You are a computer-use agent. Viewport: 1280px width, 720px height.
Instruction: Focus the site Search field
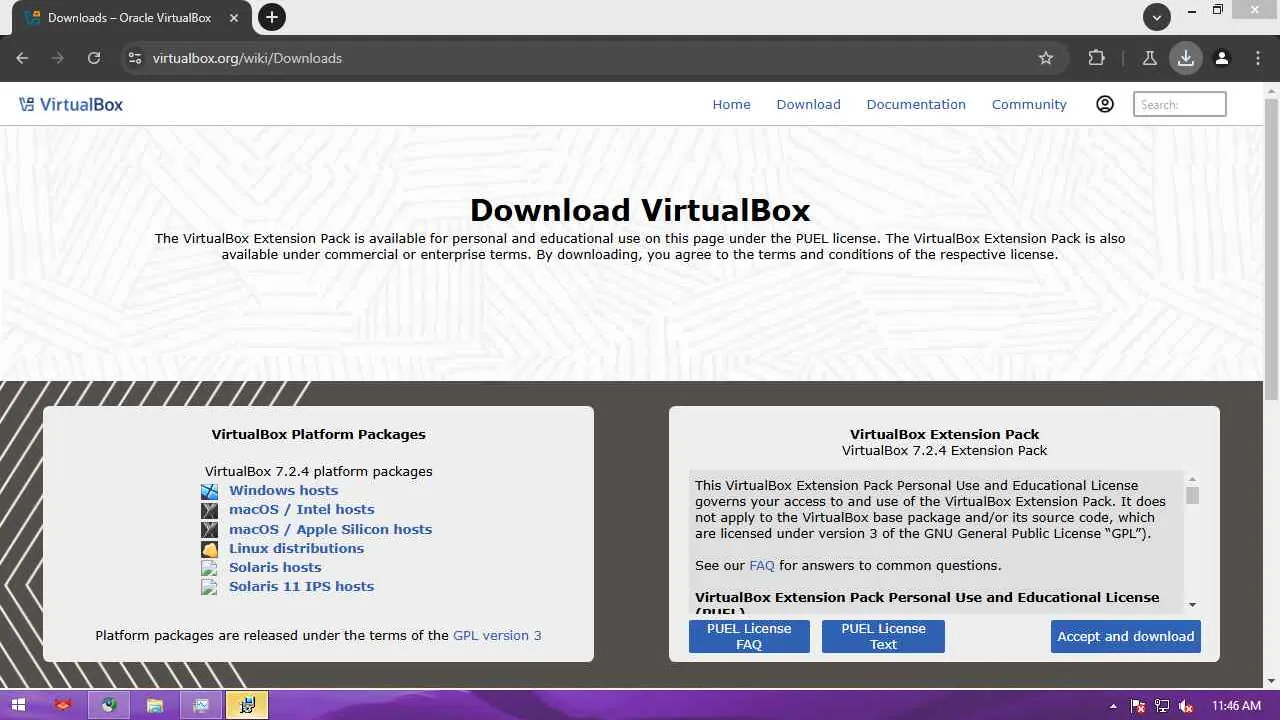point(1179,104)
